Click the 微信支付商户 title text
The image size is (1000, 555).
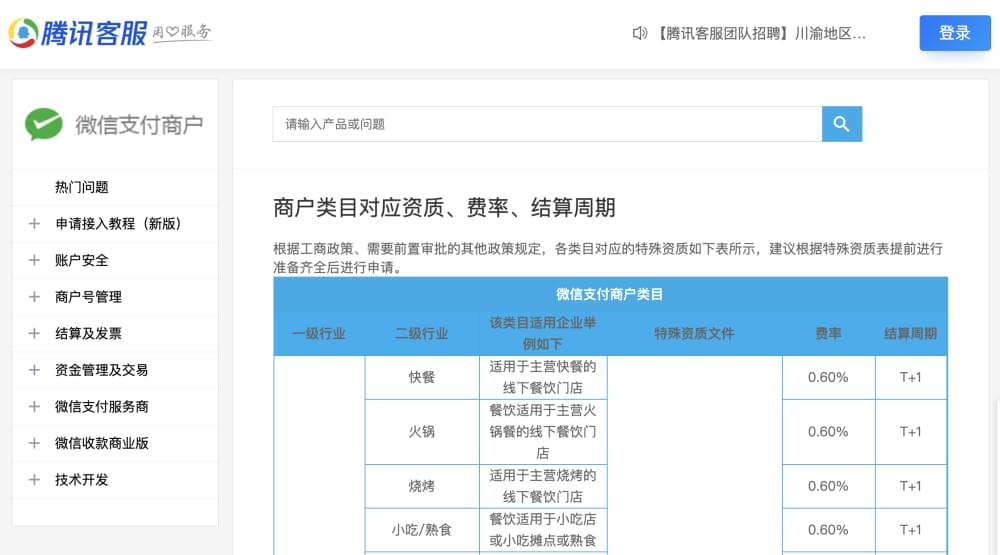click(139, 125)
